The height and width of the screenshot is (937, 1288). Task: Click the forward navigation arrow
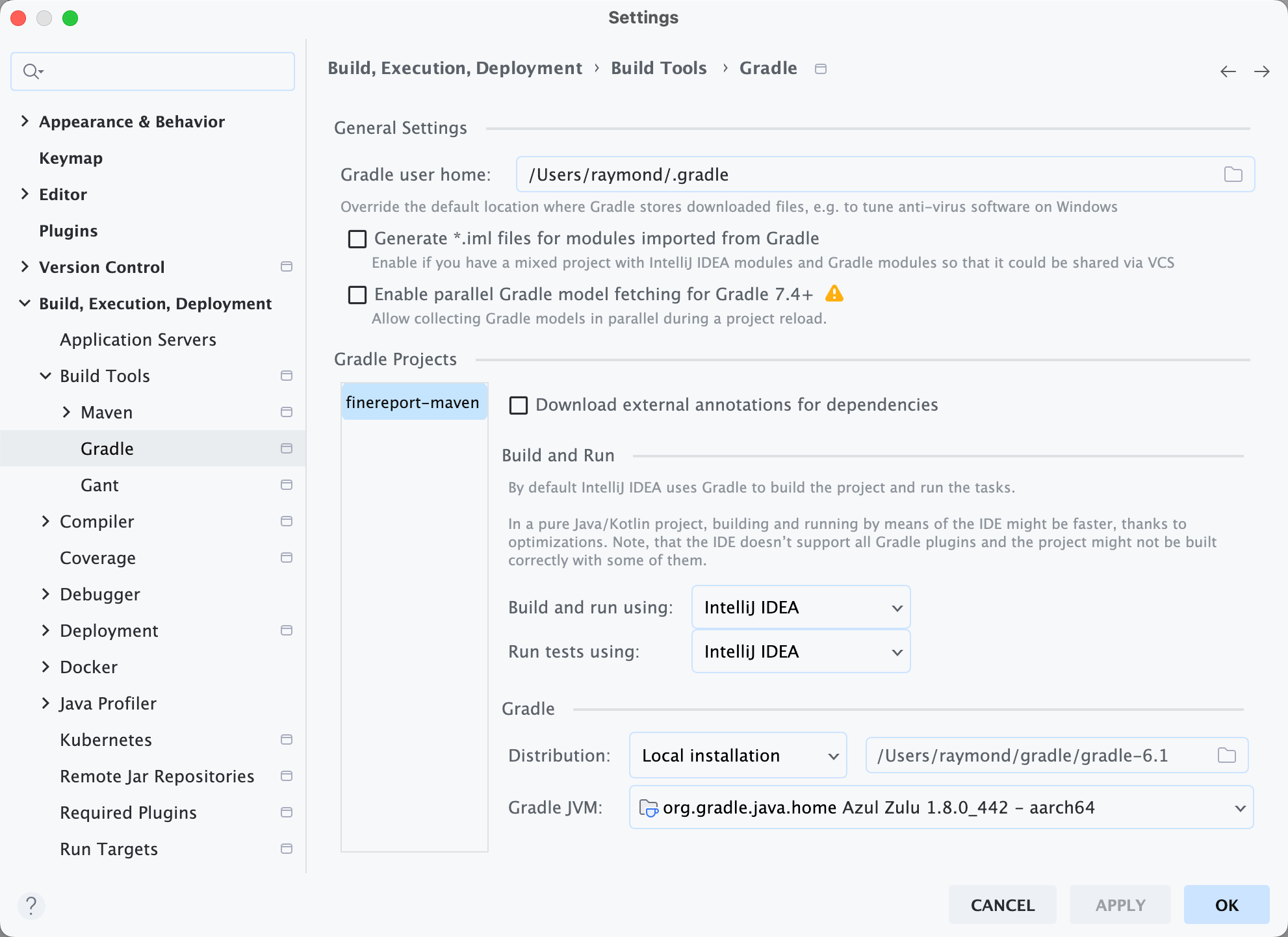click(1261, 71)
